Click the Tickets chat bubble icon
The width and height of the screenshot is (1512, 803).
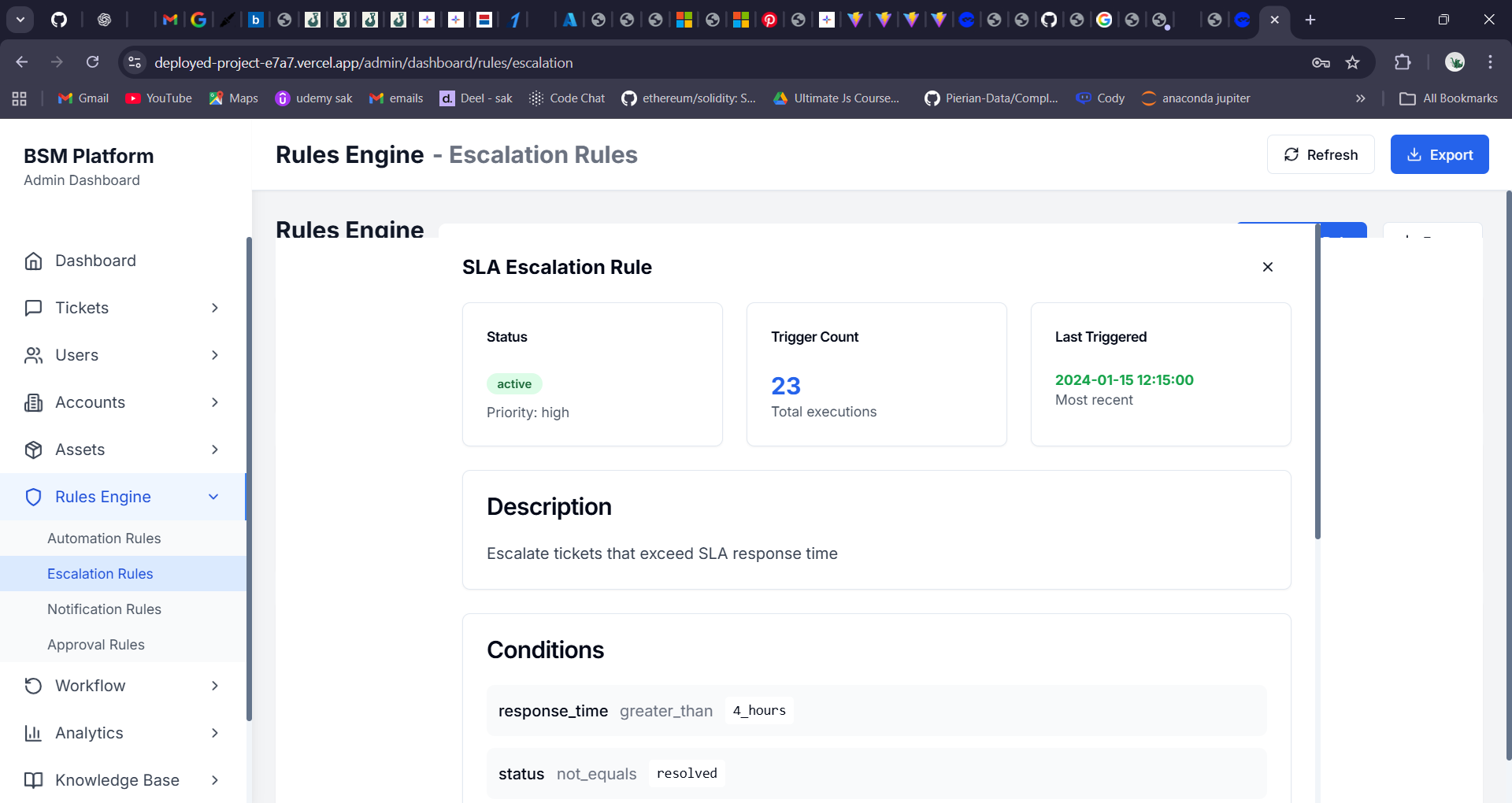33,308
